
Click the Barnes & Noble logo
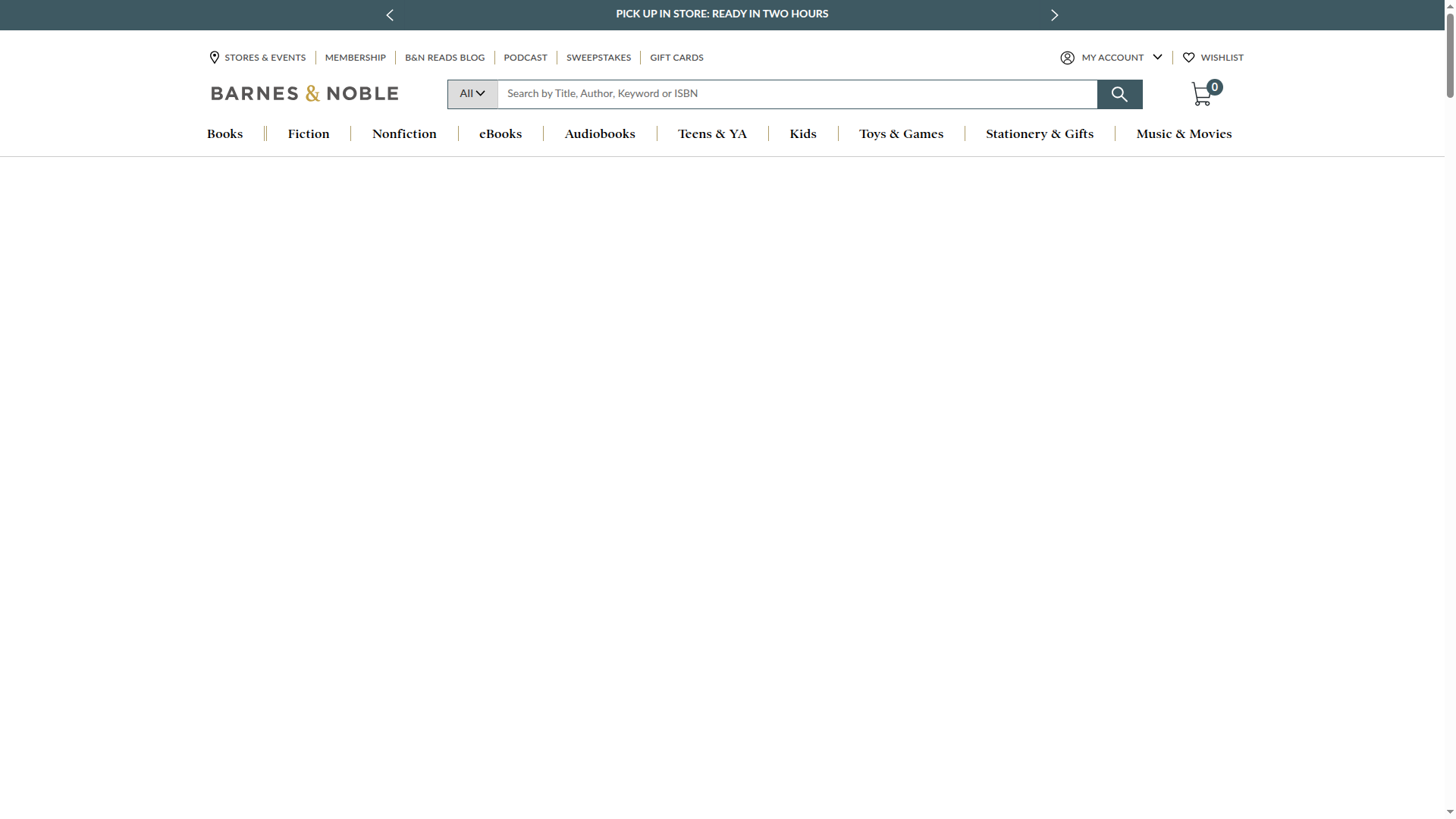(x=303, y=93)
